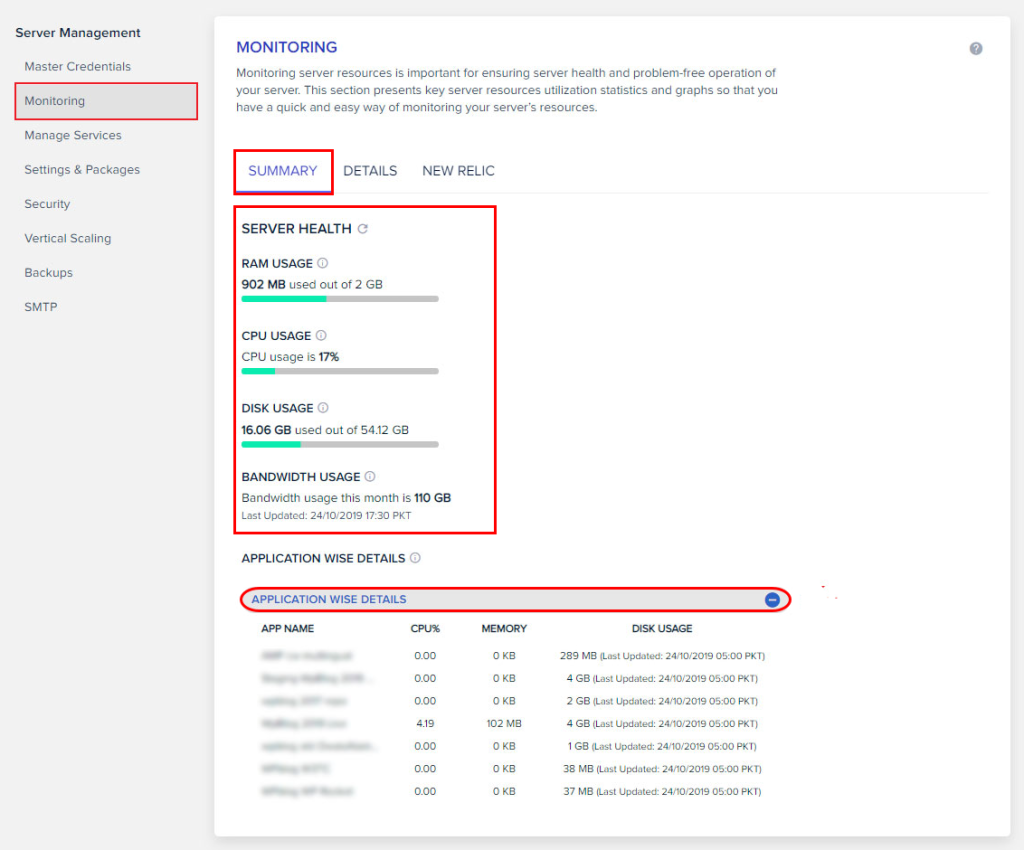Image resolution: width=1024 pixels, height=850 pixels.
Task: Click the RAM usage progress bar
Action: [340, 299]
